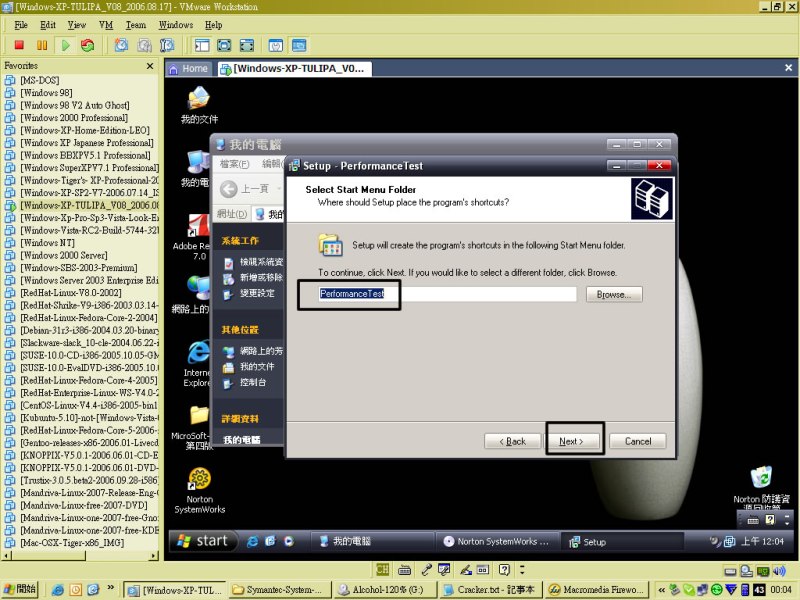The width and height of the screenshot is (800, 600).
Task: Toggle the sidebar view toolbar icon
Action: pyautogui.click(x=202, y=45)
